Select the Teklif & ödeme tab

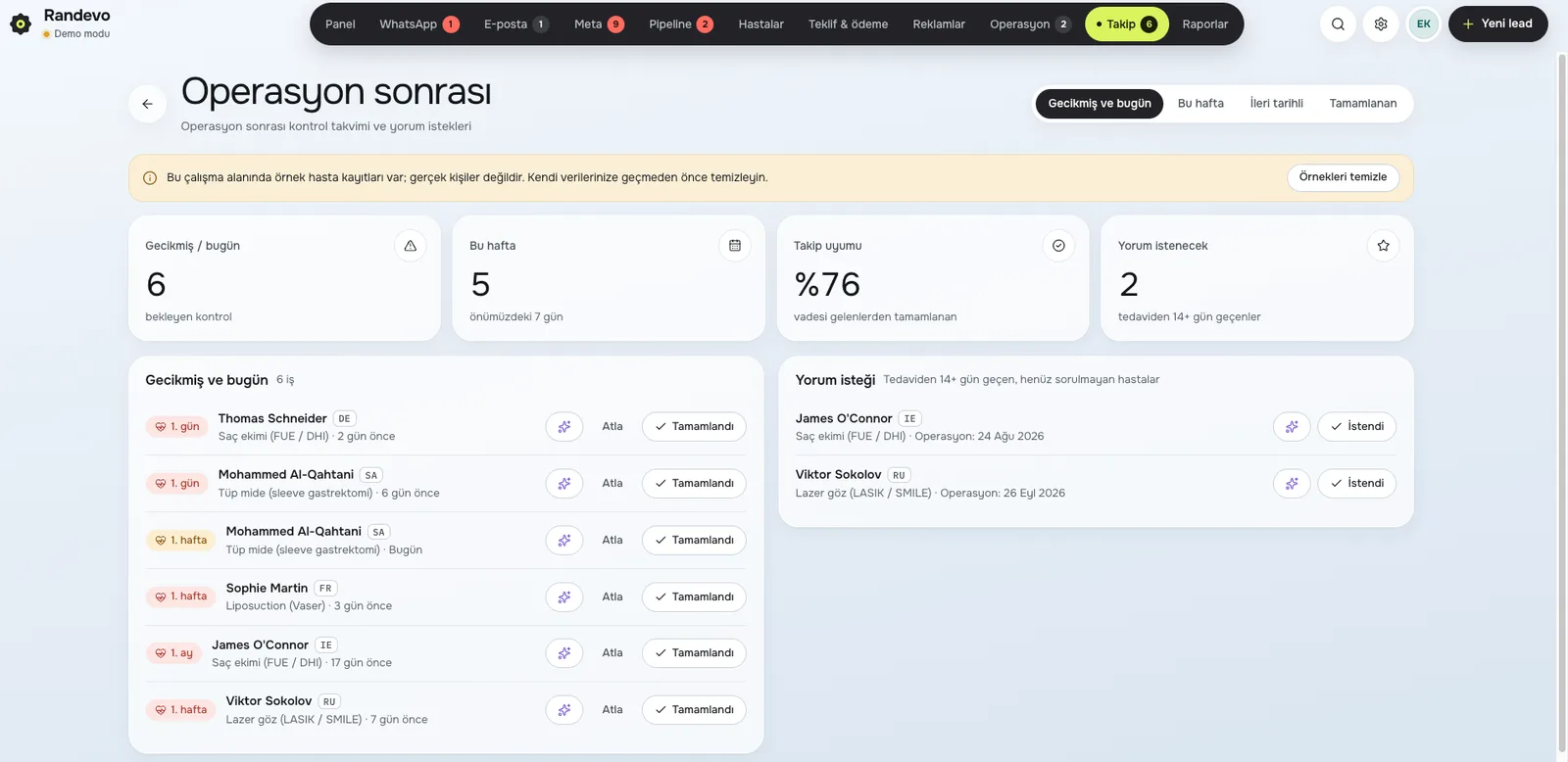pyautogui.click(x=848, y=24)
